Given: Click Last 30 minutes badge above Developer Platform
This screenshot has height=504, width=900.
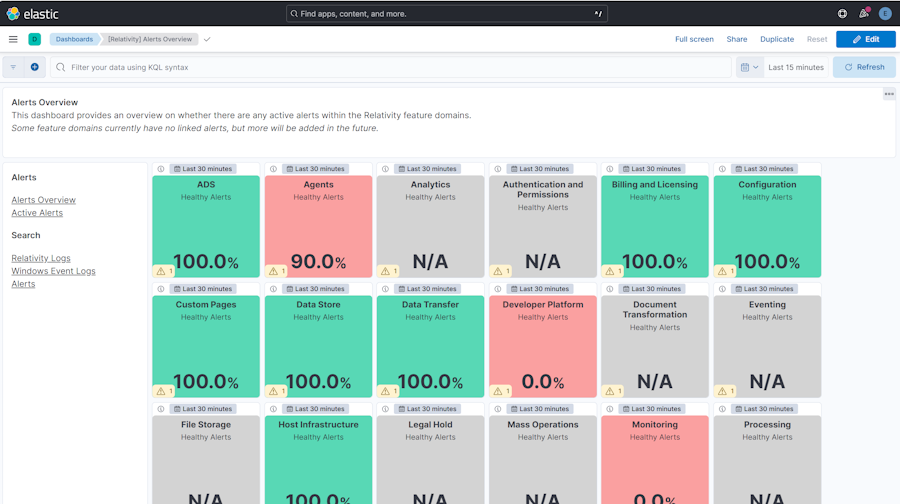Looking at the screenshot, I should coord(540,289).
